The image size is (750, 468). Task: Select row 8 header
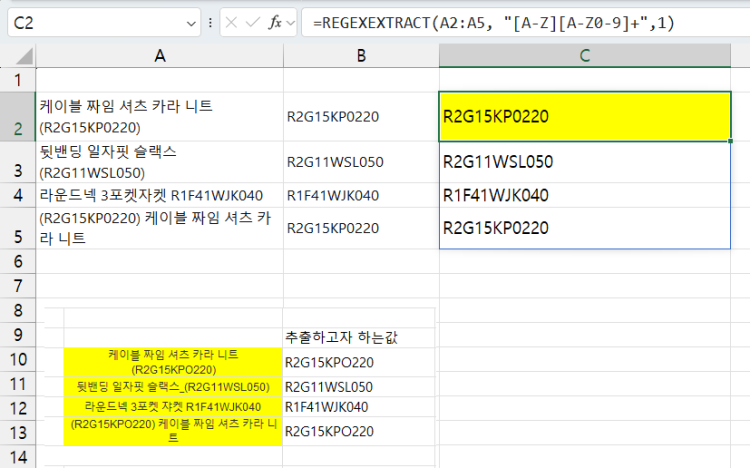[18, 310]
